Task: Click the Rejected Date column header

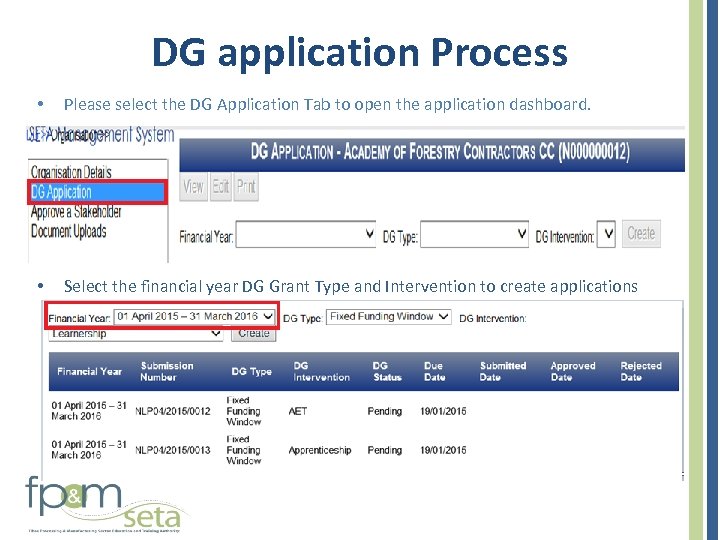Action: click(x=641, y=371)
